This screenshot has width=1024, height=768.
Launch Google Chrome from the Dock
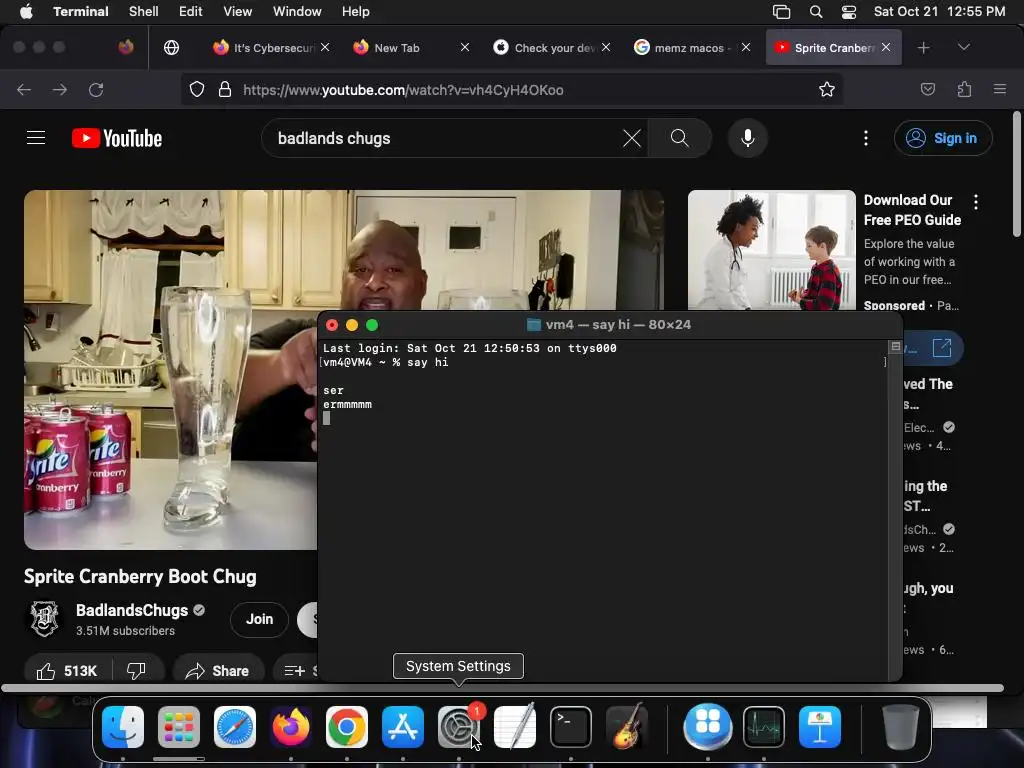tap(347, 727)
